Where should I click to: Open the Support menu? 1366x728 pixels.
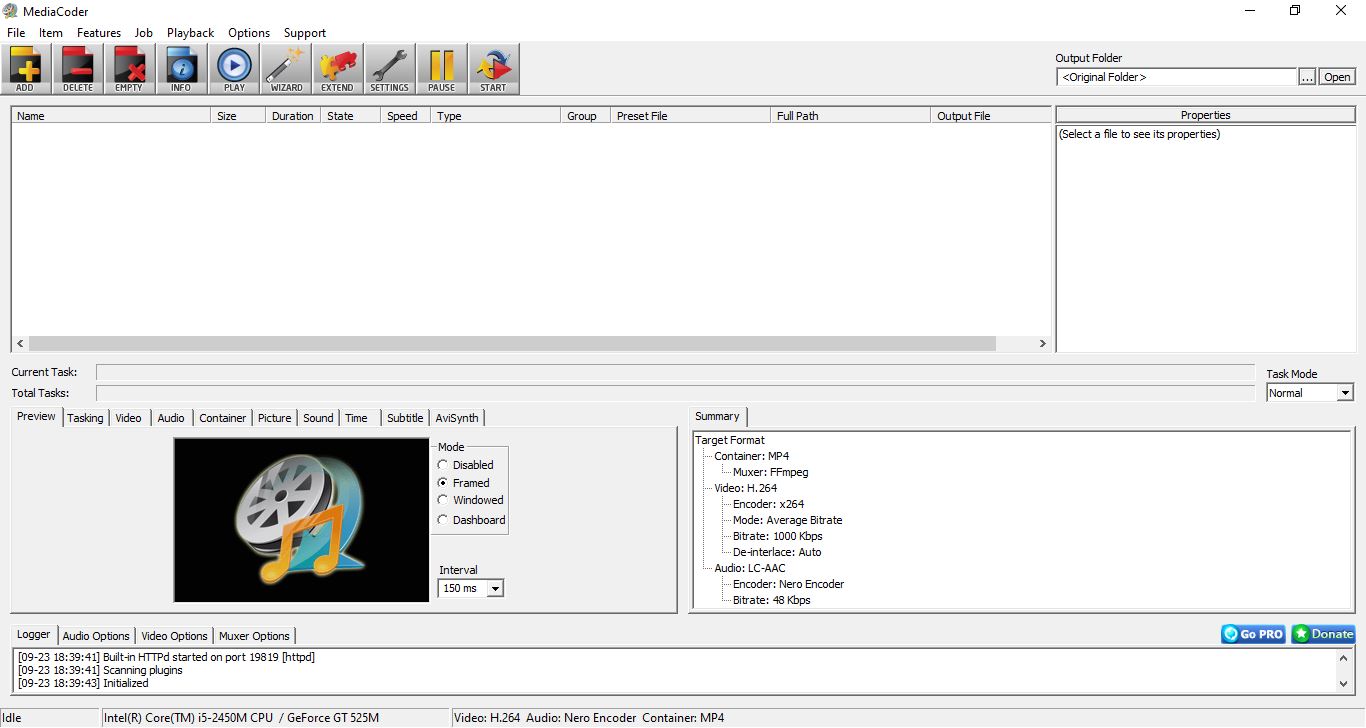point(305,33)
